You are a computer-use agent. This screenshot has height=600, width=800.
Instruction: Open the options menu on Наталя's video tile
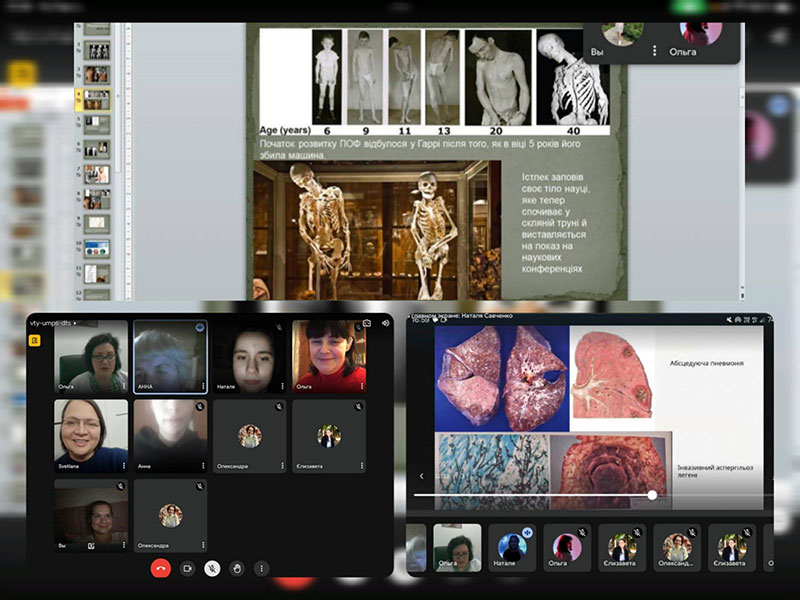[x=282, y=386]
